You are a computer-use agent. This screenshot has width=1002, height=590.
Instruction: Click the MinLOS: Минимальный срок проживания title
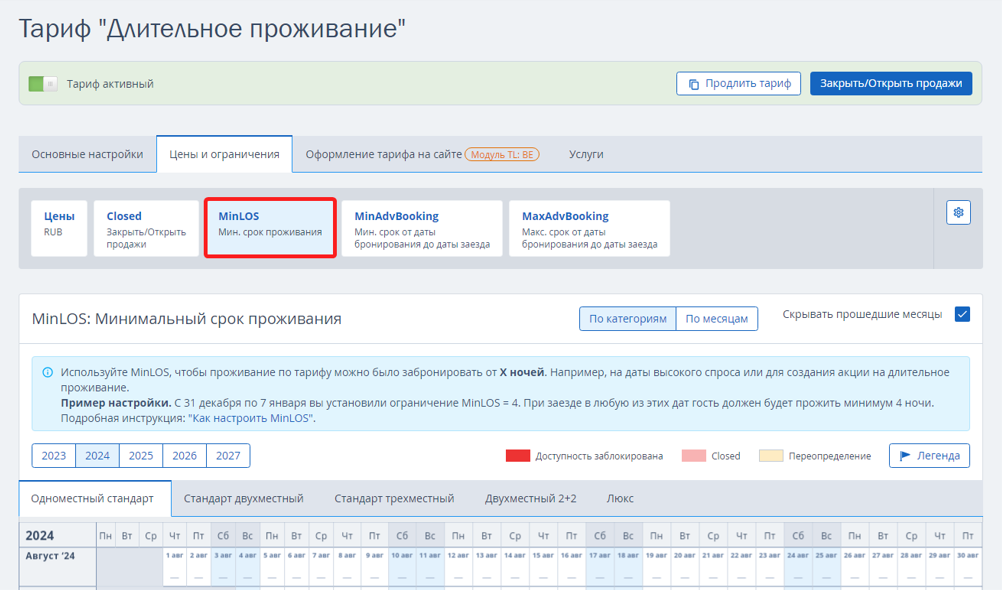tap(187, 318)
